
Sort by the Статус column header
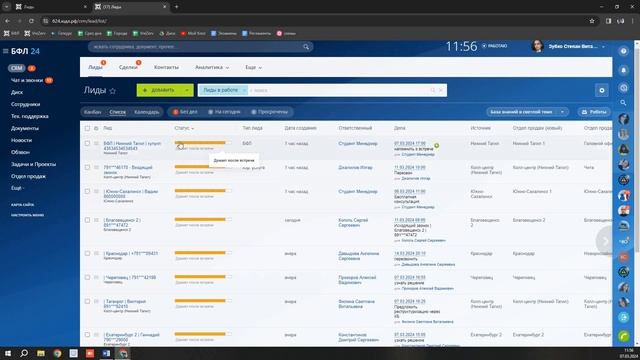coord(184,128)
